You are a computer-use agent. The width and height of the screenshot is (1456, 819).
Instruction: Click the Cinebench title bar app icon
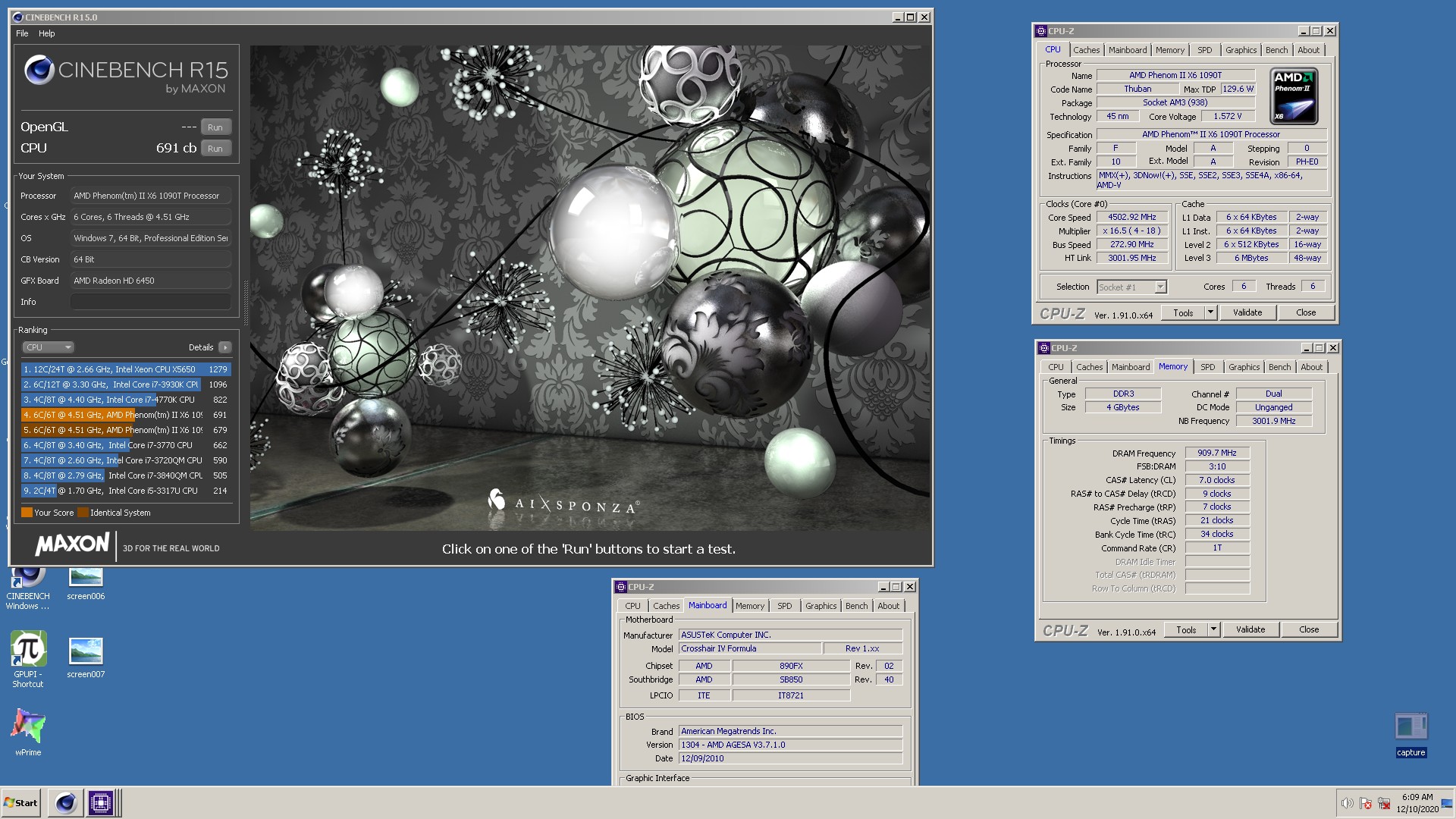coord(18,17)
